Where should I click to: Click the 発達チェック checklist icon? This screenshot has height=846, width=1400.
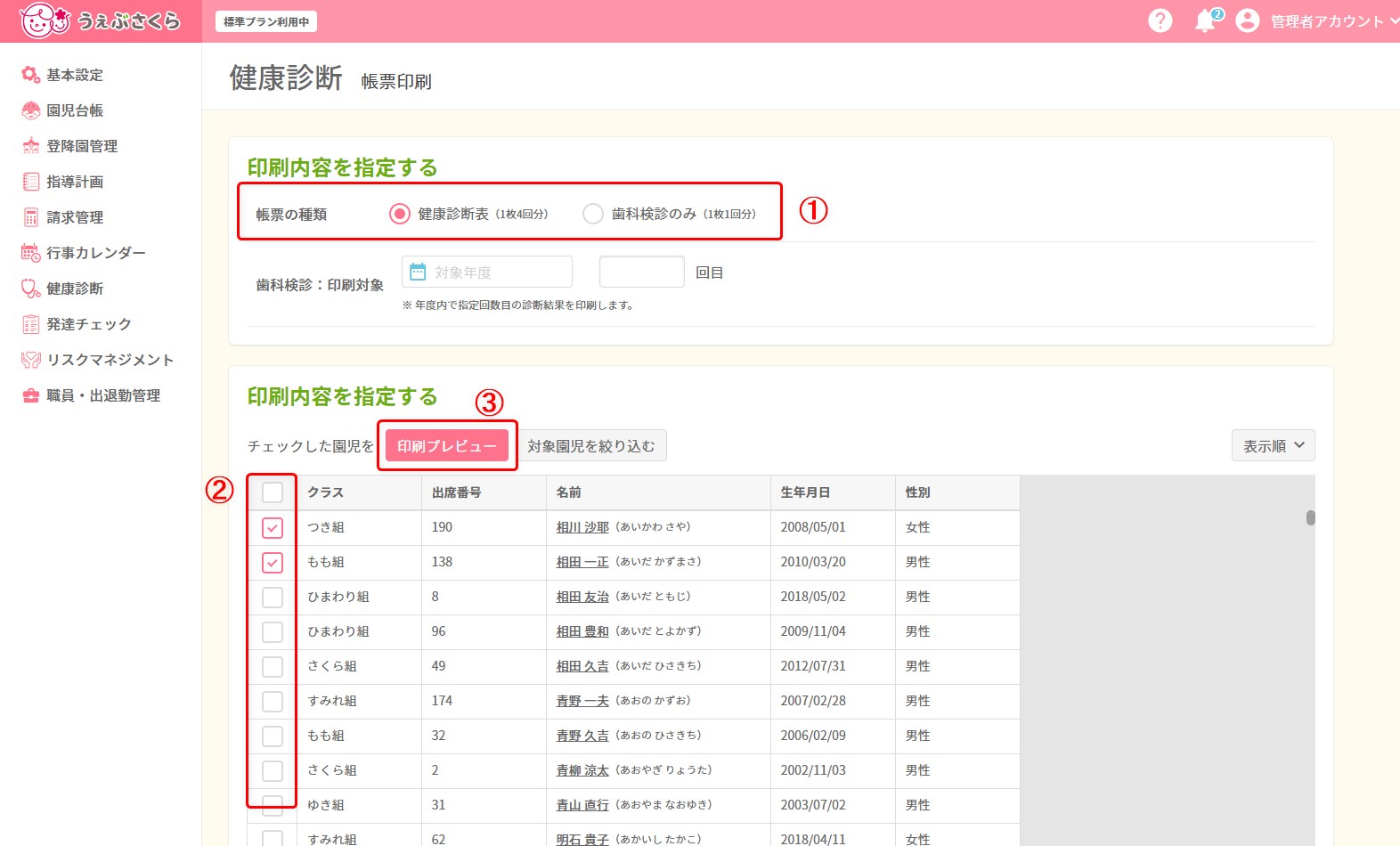(x=31, y=324)
